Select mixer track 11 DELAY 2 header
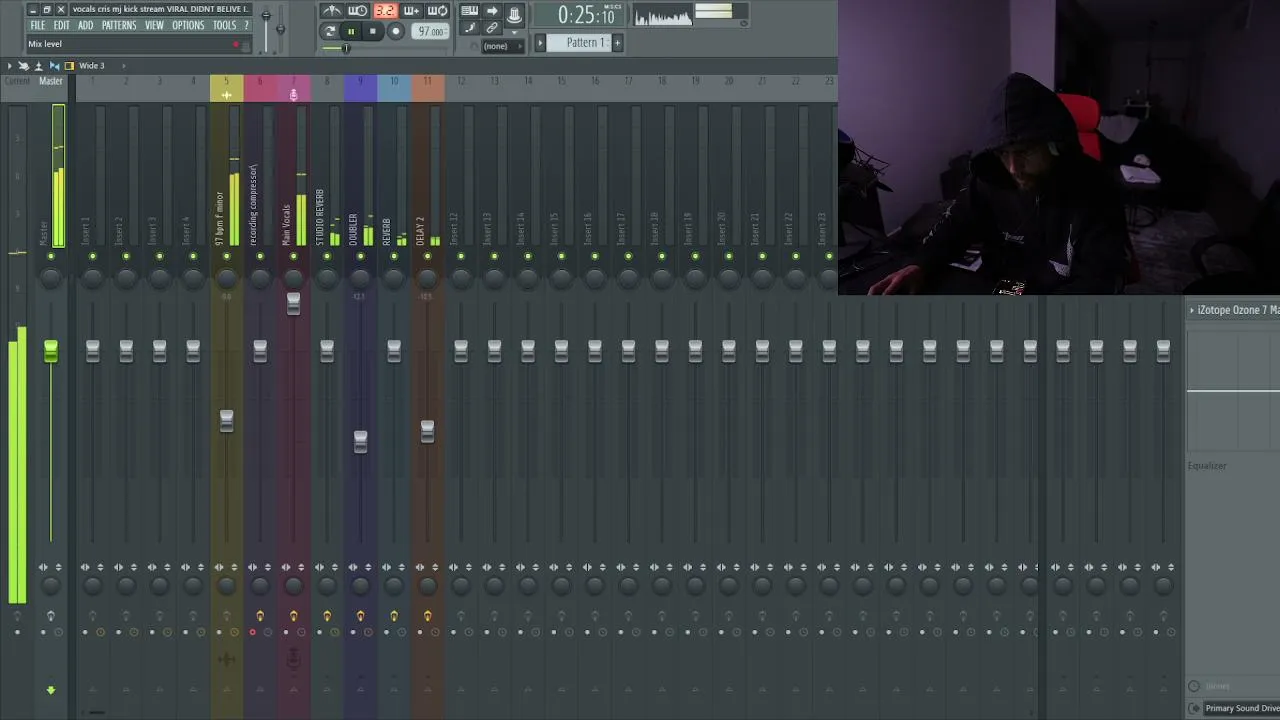The image size is (1280, 720). pos(427,88)
